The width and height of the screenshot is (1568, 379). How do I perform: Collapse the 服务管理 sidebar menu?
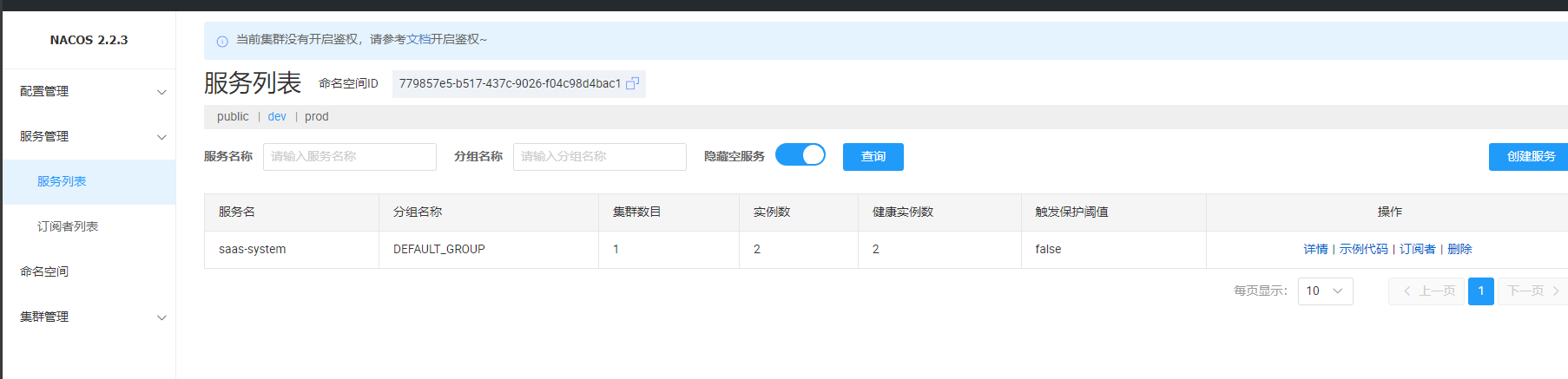click(x=89, y=136)
